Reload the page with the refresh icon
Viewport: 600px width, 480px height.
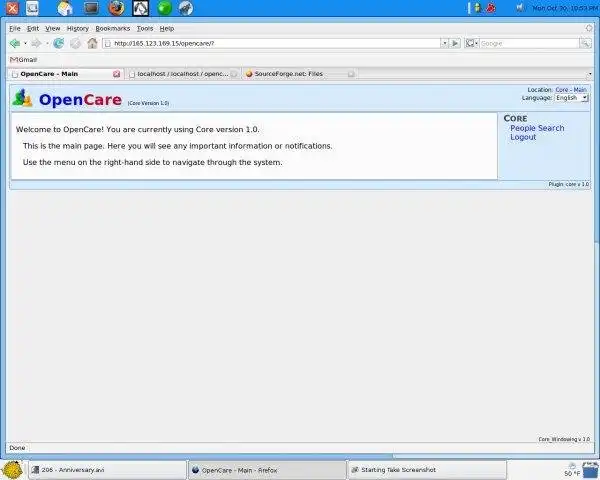59,44
